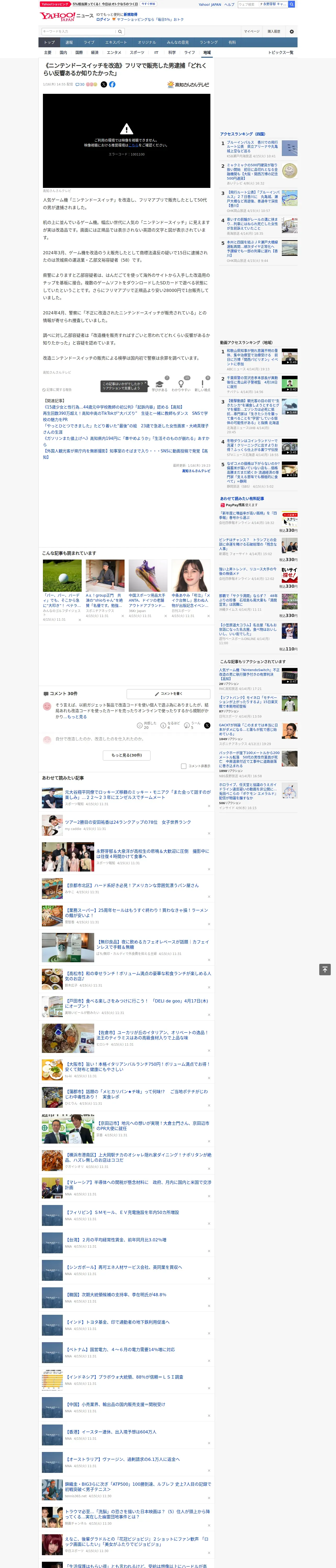
Task: Open the ランキング tab
Action: (x=209, y=43)
